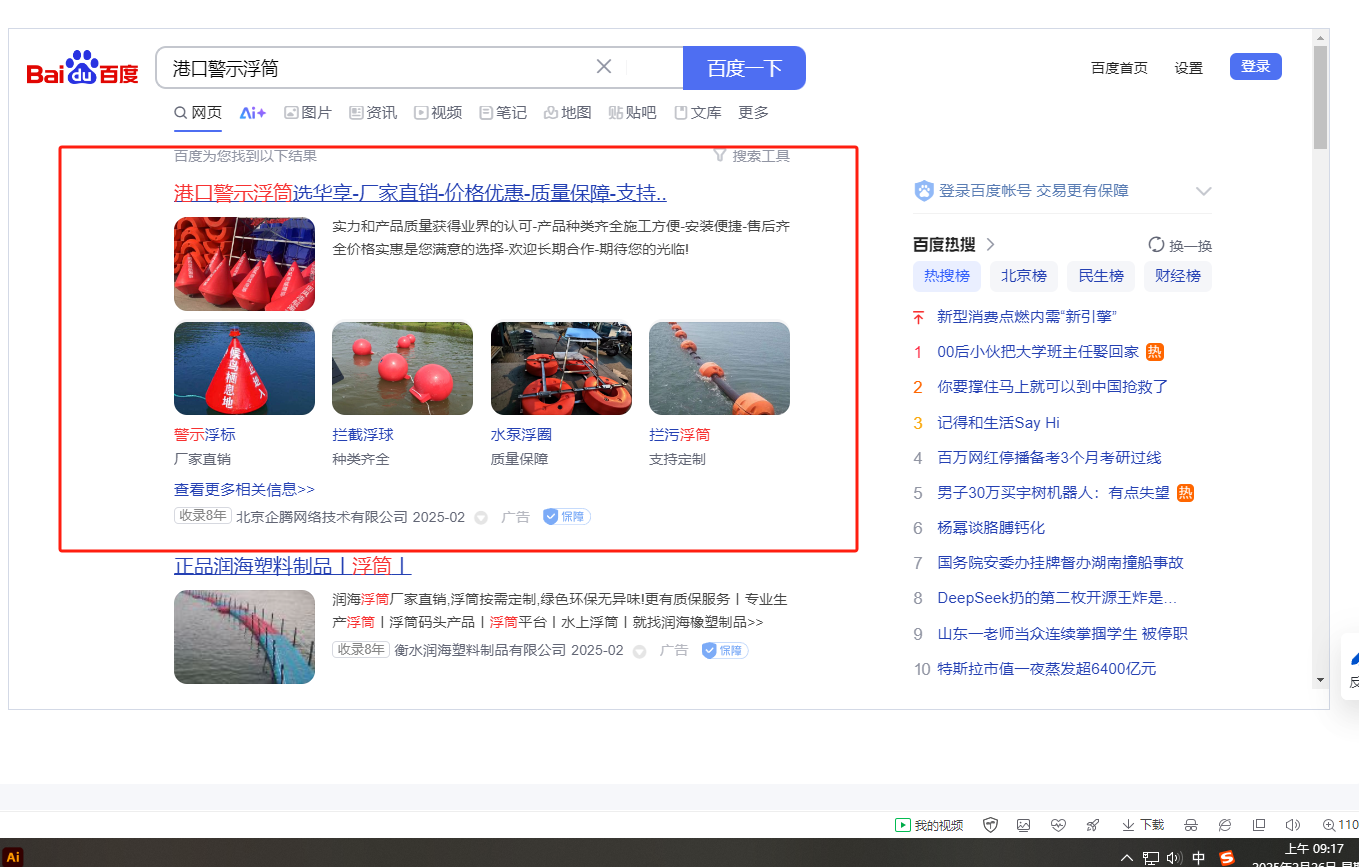This screenshot has width=1359, height=867.
Task: Open 我的视频 in the status bar
Action: 929,825
